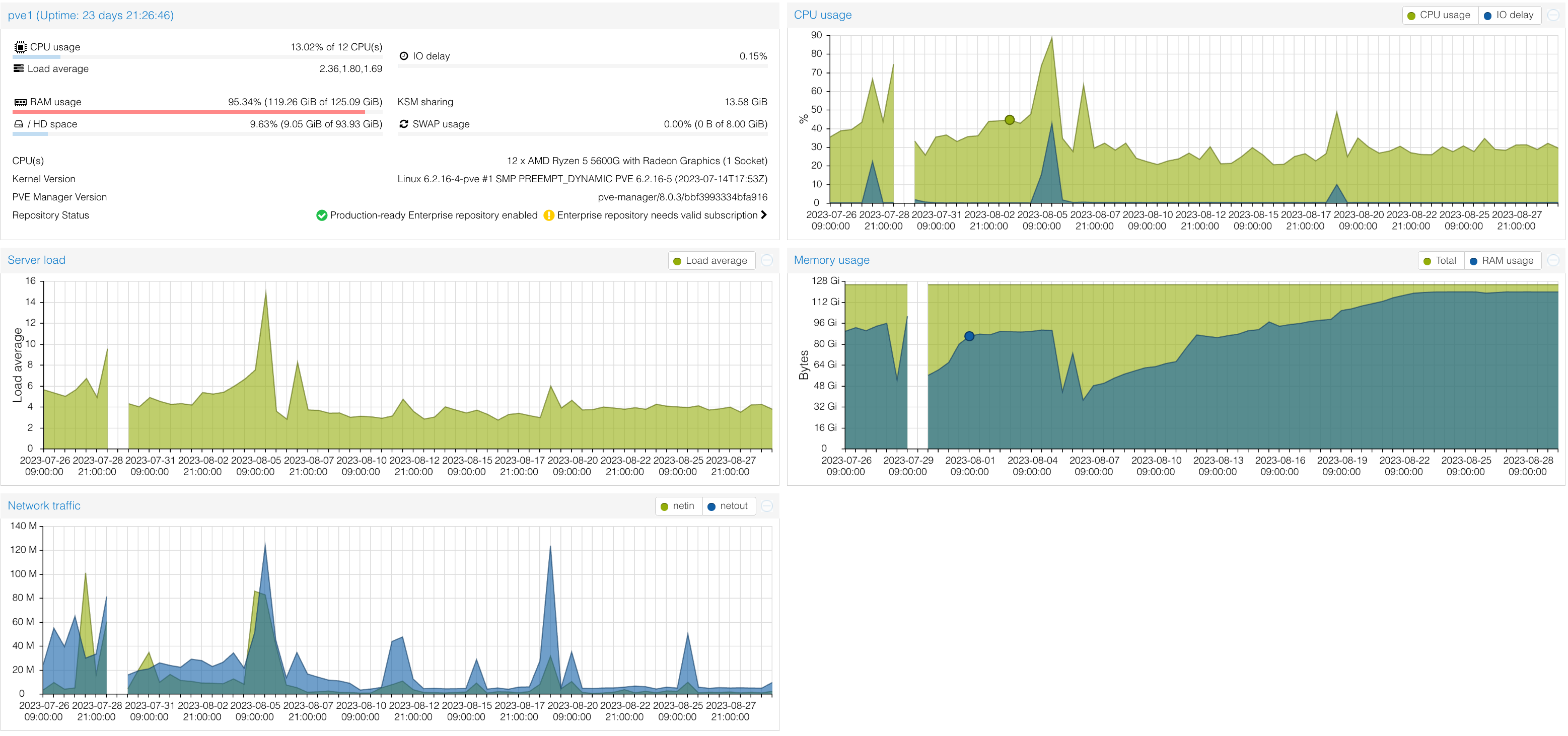Click the highest CPU usage peak near 2023-08-05
This screenshot has height=736, width=1568.
pos(1052,38)
